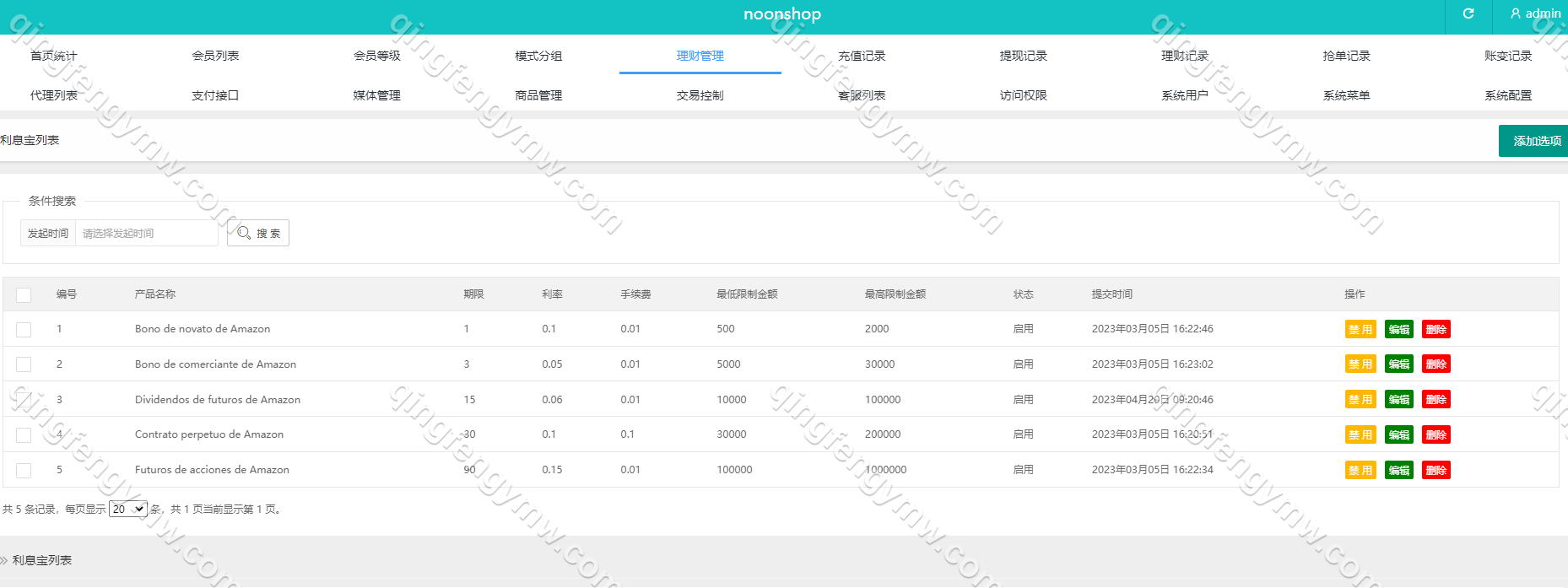Screen dimensions: 1568x588
Task: Open the per-page count dropdown showing 20
Action: tap(128, 509)
